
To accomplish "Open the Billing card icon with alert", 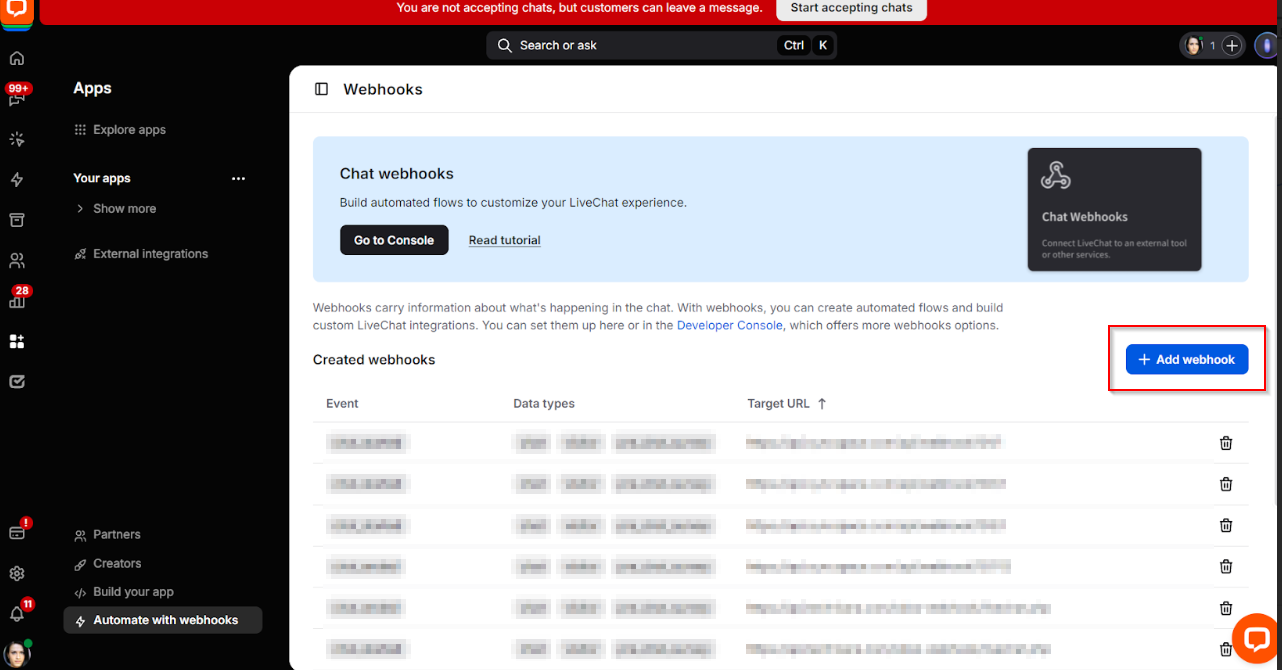I will click(x=18, y=531).
